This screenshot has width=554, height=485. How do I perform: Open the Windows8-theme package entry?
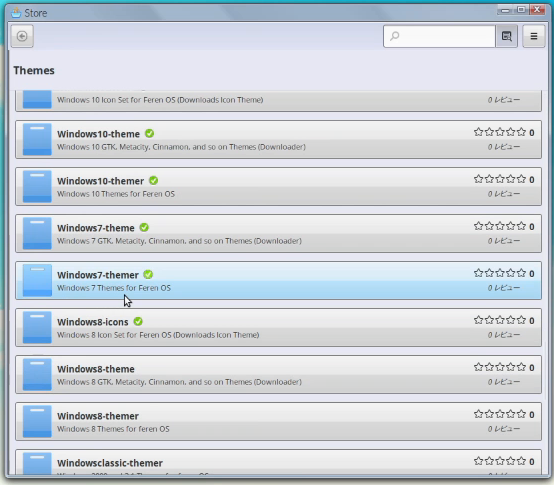click(278, 374)
